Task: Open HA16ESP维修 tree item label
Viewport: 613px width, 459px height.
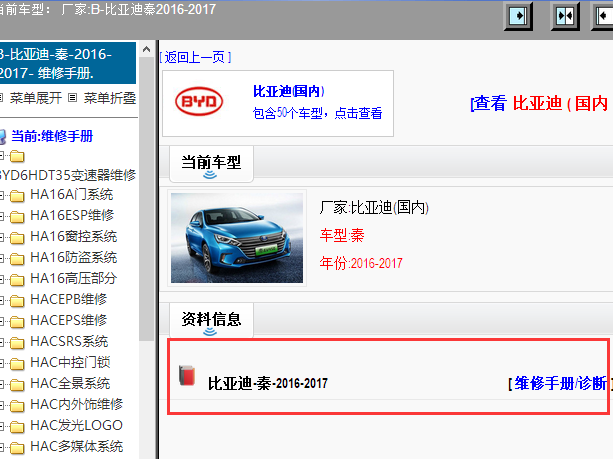Action: [x=72, y=215]
